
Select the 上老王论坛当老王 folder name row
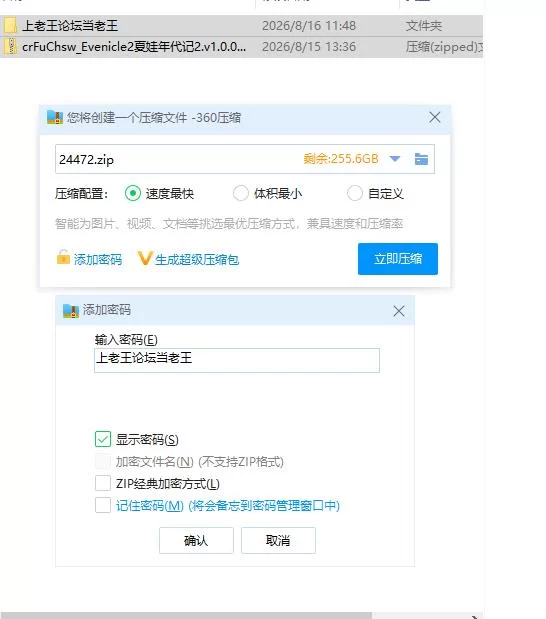coord(70,26)
